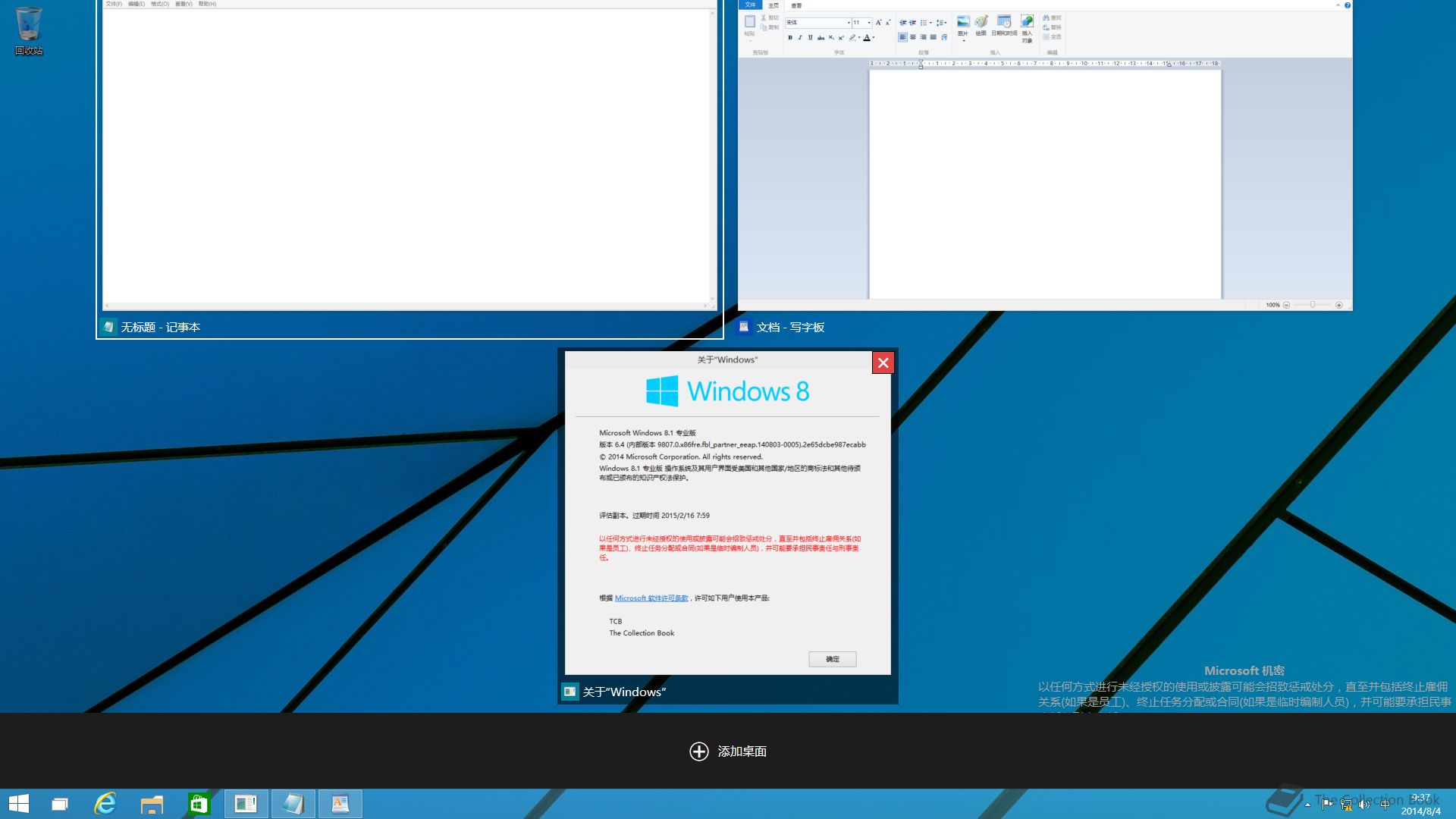
Task: Launch Internet Explorer from taskbar
Action: (105, 804)
